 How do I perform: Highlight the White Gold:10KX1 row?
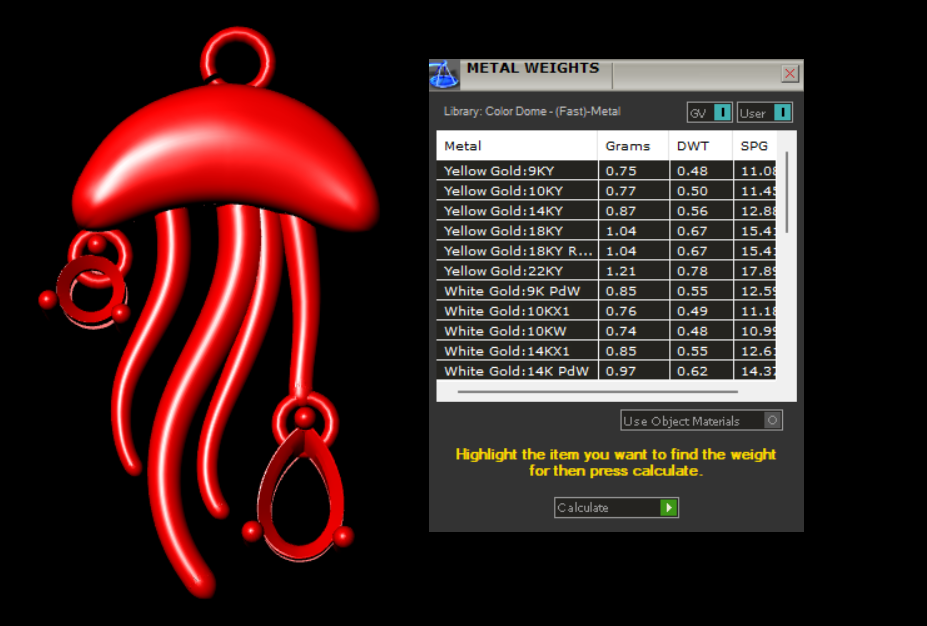click(606, 312)
